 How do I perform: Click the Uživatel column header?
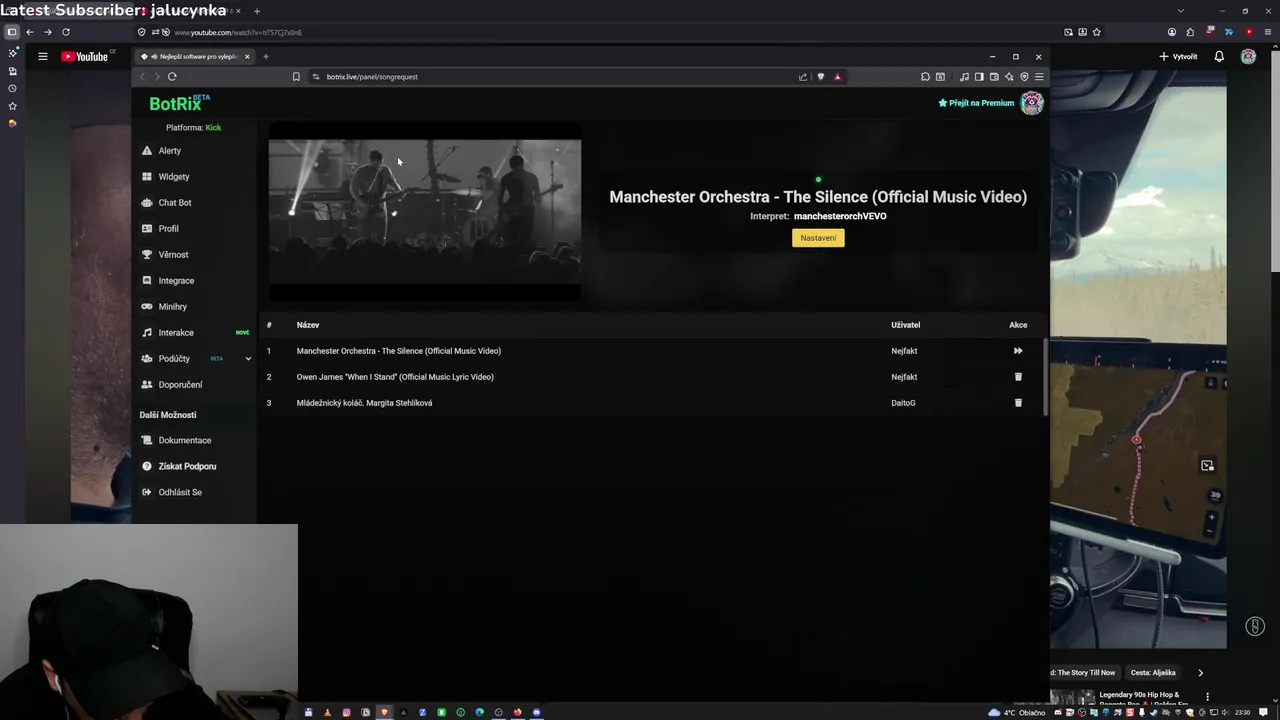905,325
